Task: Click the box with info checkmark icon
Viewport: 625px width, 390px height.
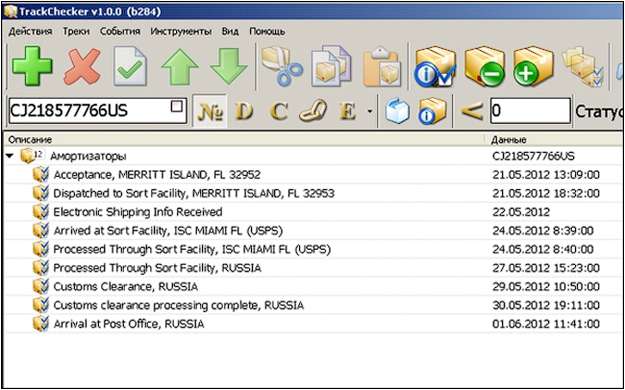Action: pyautogui.click(x=435, y=67)
